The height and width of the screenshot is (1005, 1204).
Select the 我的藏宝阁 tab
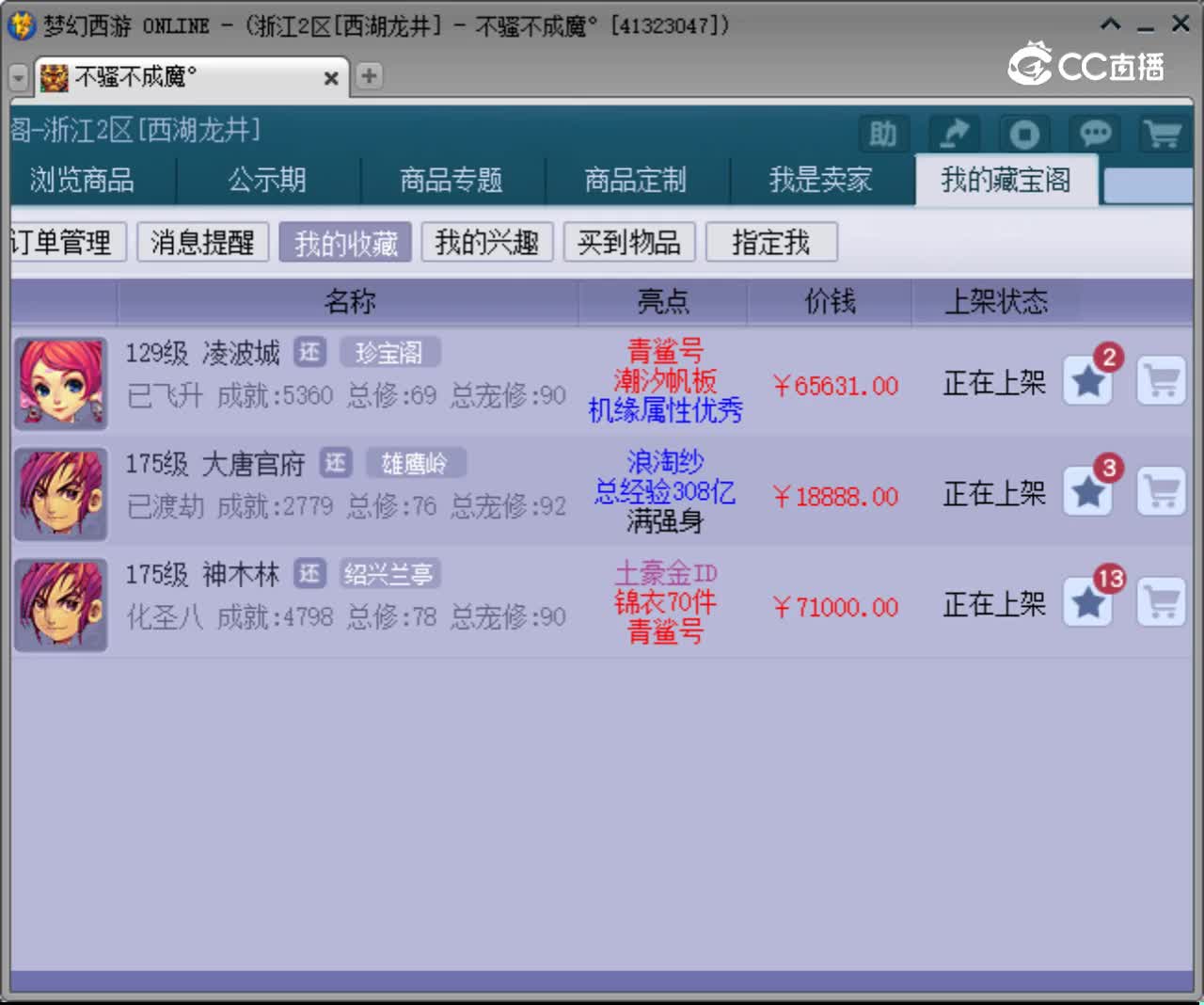(1006, 180)
